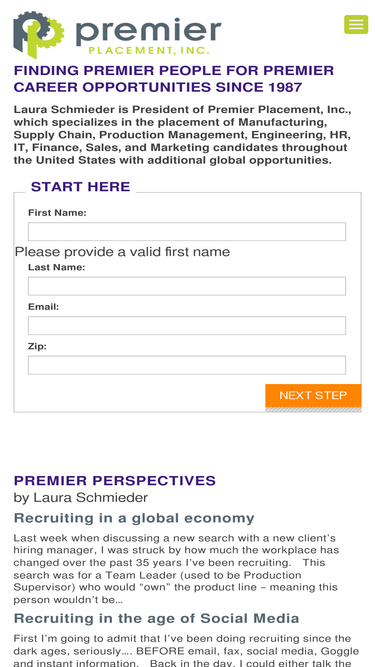Viewport: 375px width, 667px height.
Task: Click the Email label text
Action: tap(43, 307)
